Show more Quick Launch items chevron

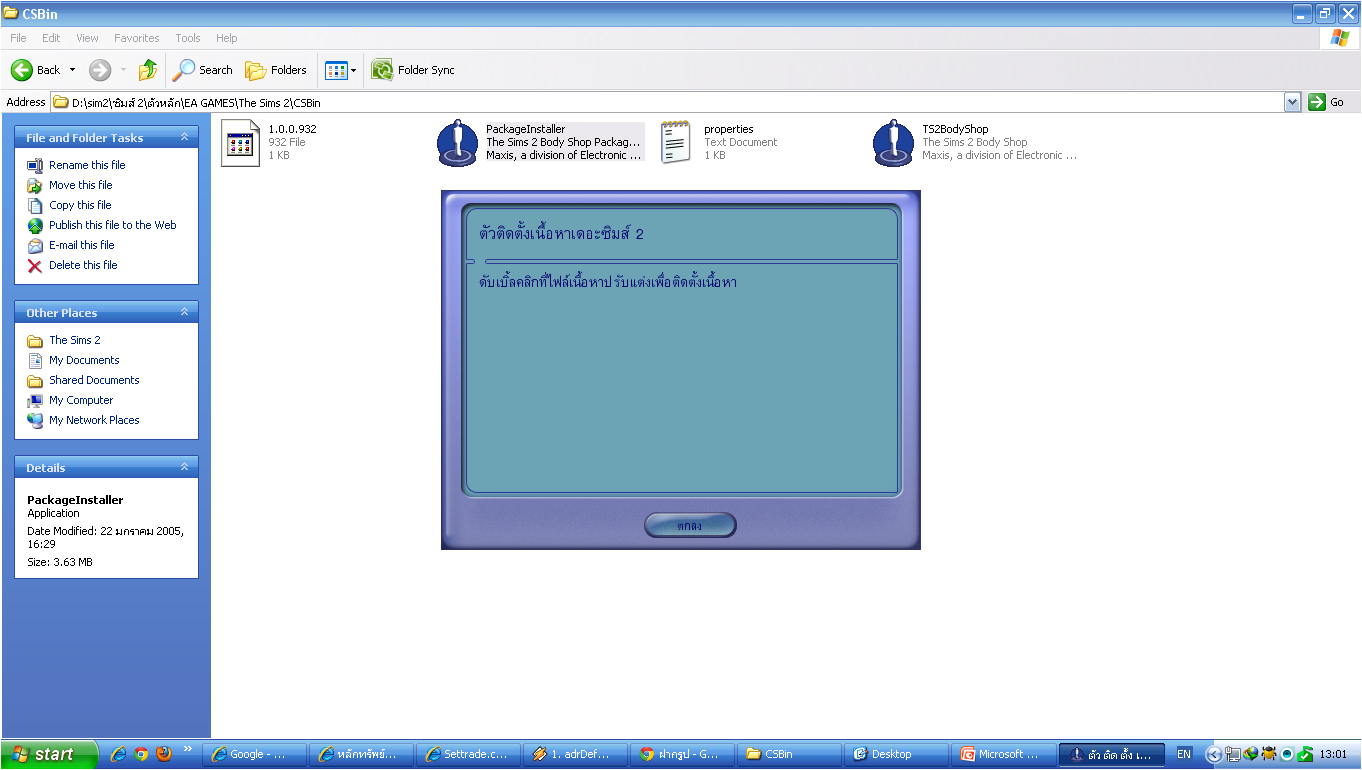pyautogui.click(x=187, y=749)
